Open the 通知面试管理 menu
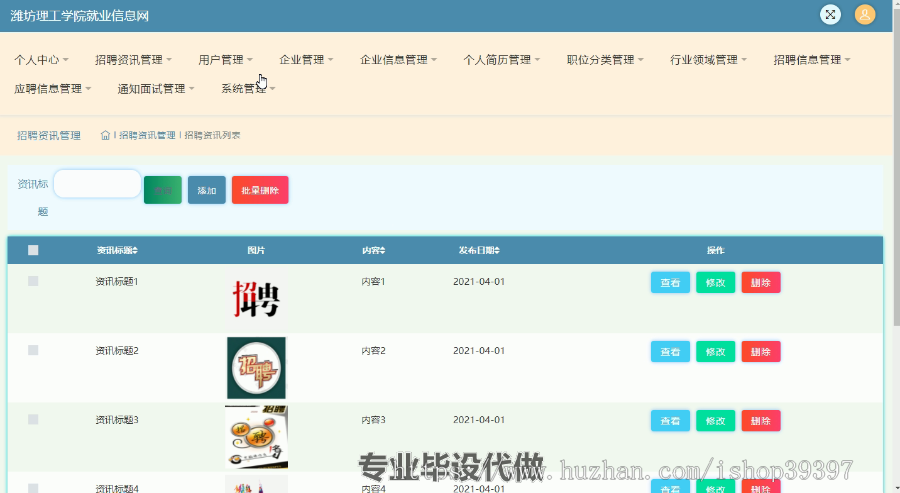Screen dimensions: 900x493 pyautogui.click(x=156, y=88)
